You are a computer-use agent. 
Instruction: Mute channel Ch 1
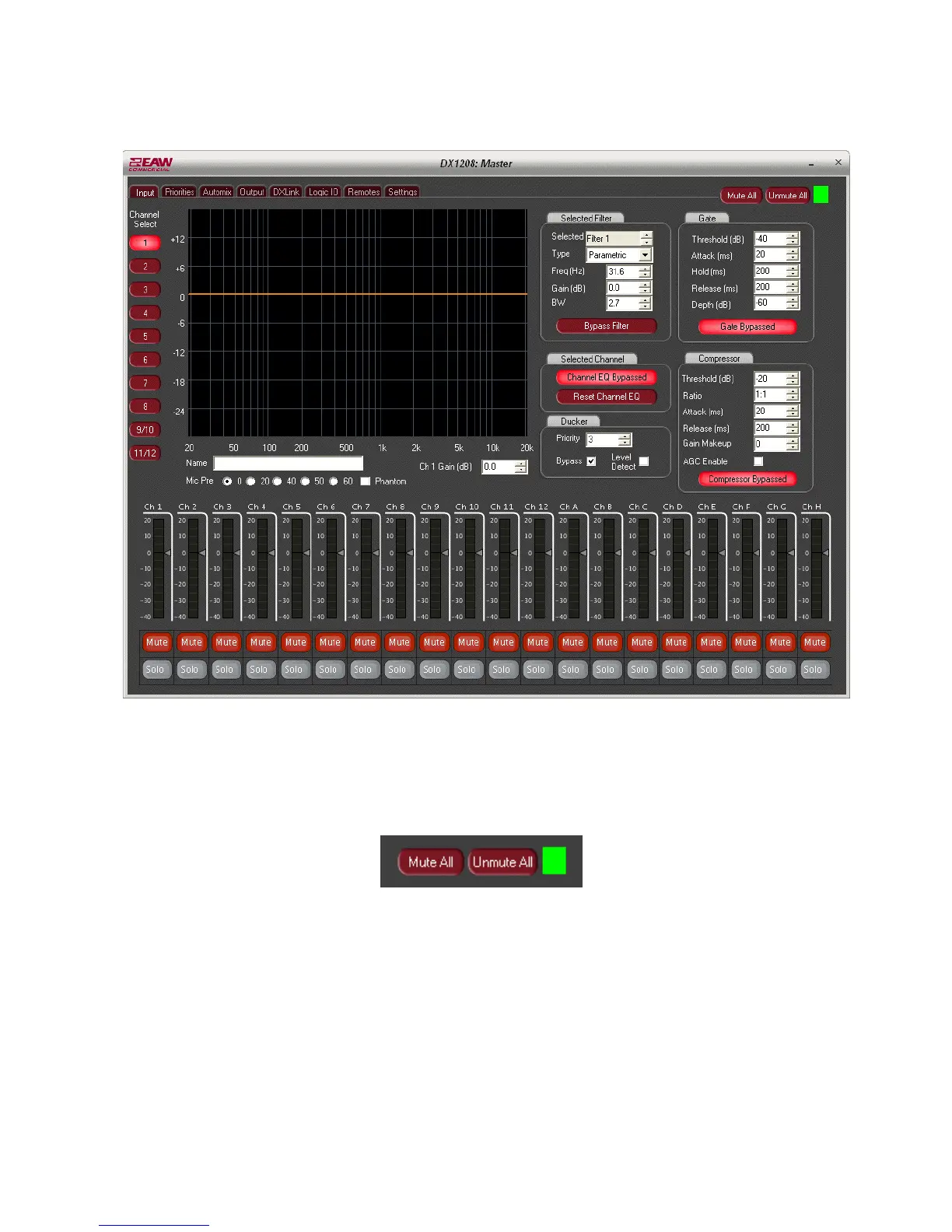pyautogui.click(x=157, y=642)
